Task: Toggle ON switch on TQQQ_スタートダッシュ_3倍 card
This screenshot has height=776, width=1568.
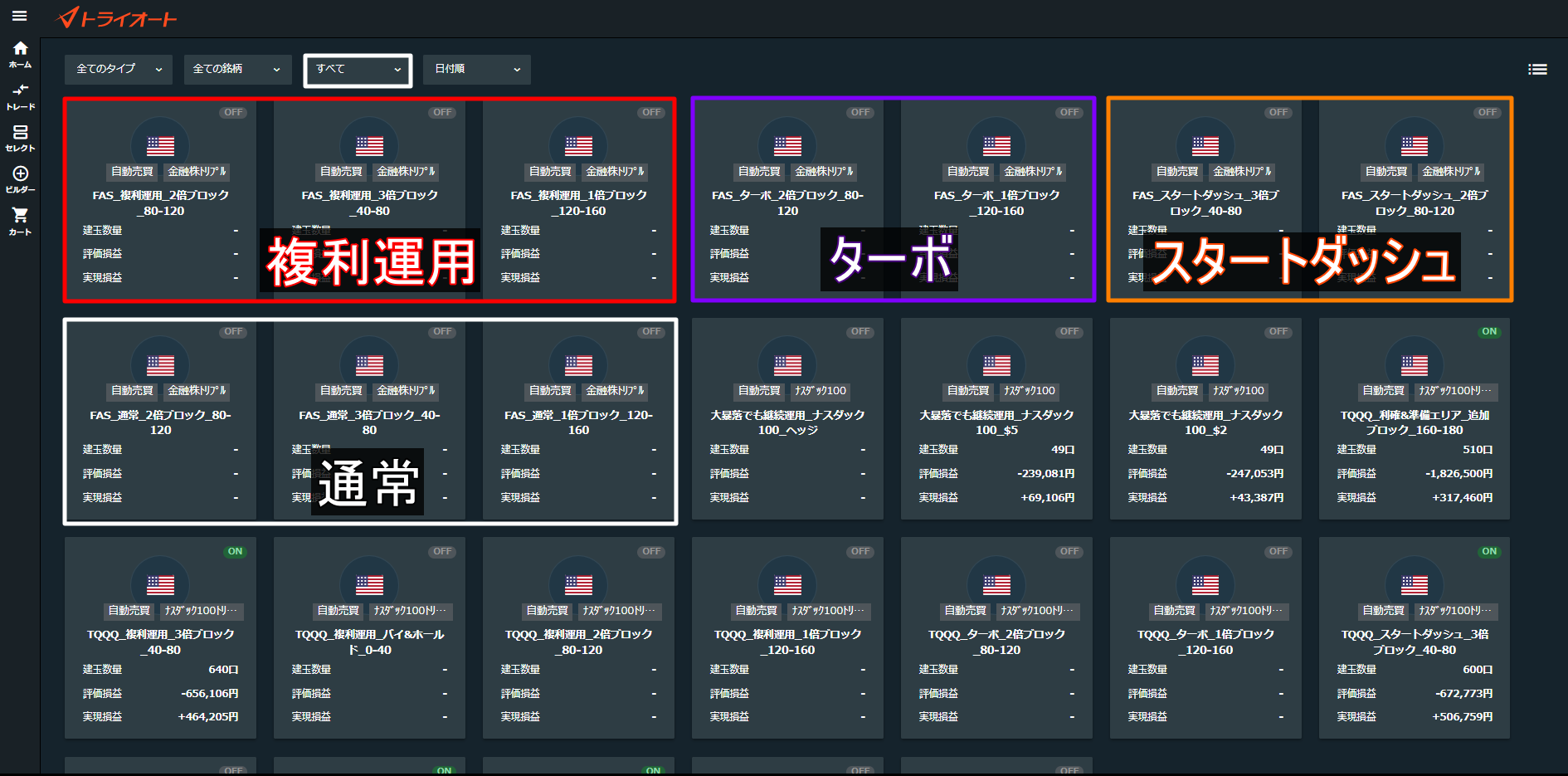Action: (x=1490, y=552)
